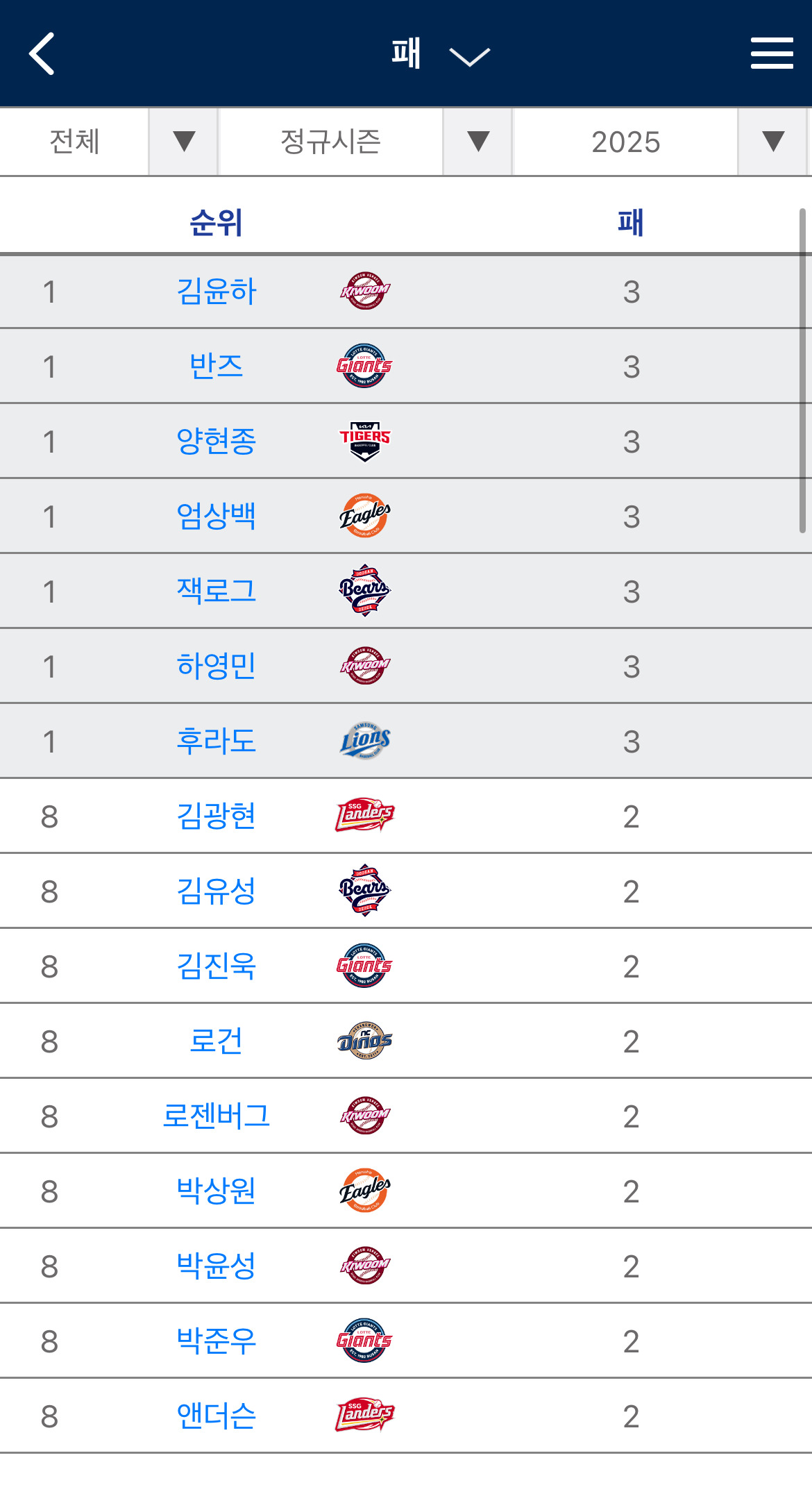Click the NC Dinos logo next to 로건
The image size is (812, 1485).
pos(364,1041)
